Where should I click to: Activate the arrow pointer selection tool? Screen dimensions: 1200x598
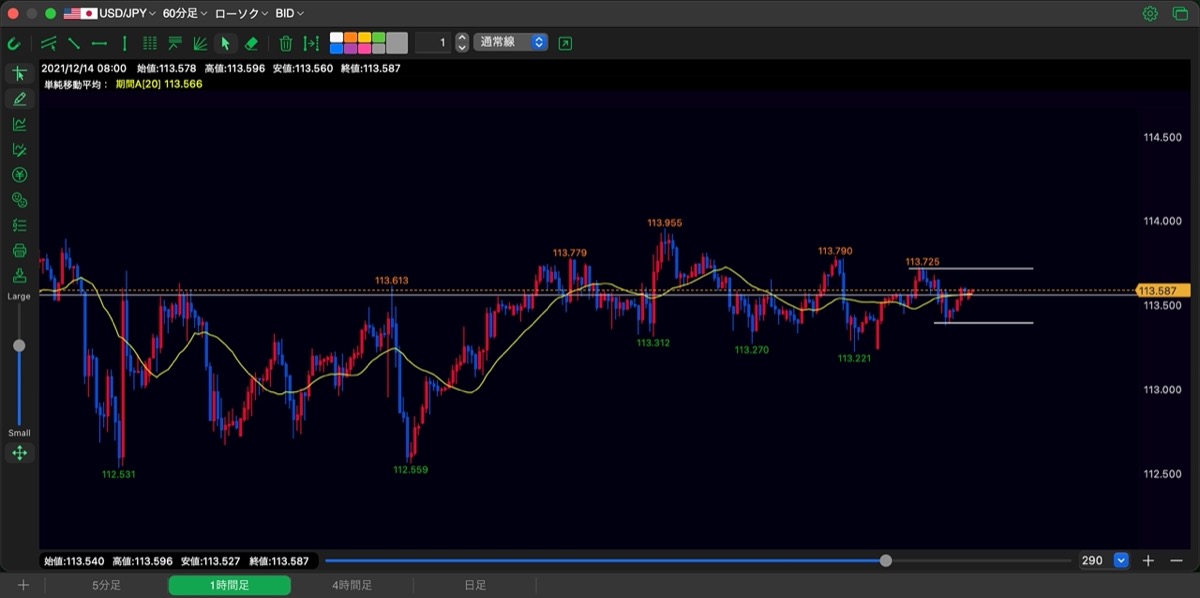[225, 43]
